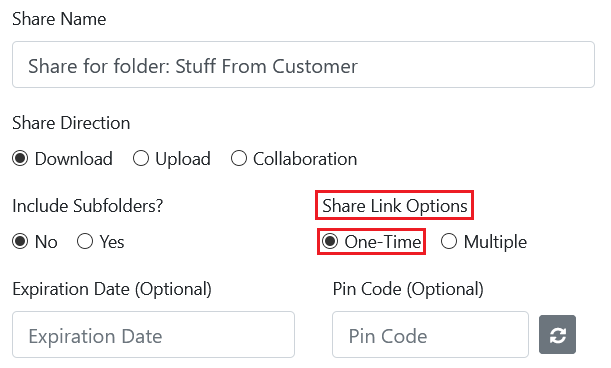Screen dimensions: 611x368
Task: Click the Pin Code (Optional) label
Action: (x=408, y=289)
